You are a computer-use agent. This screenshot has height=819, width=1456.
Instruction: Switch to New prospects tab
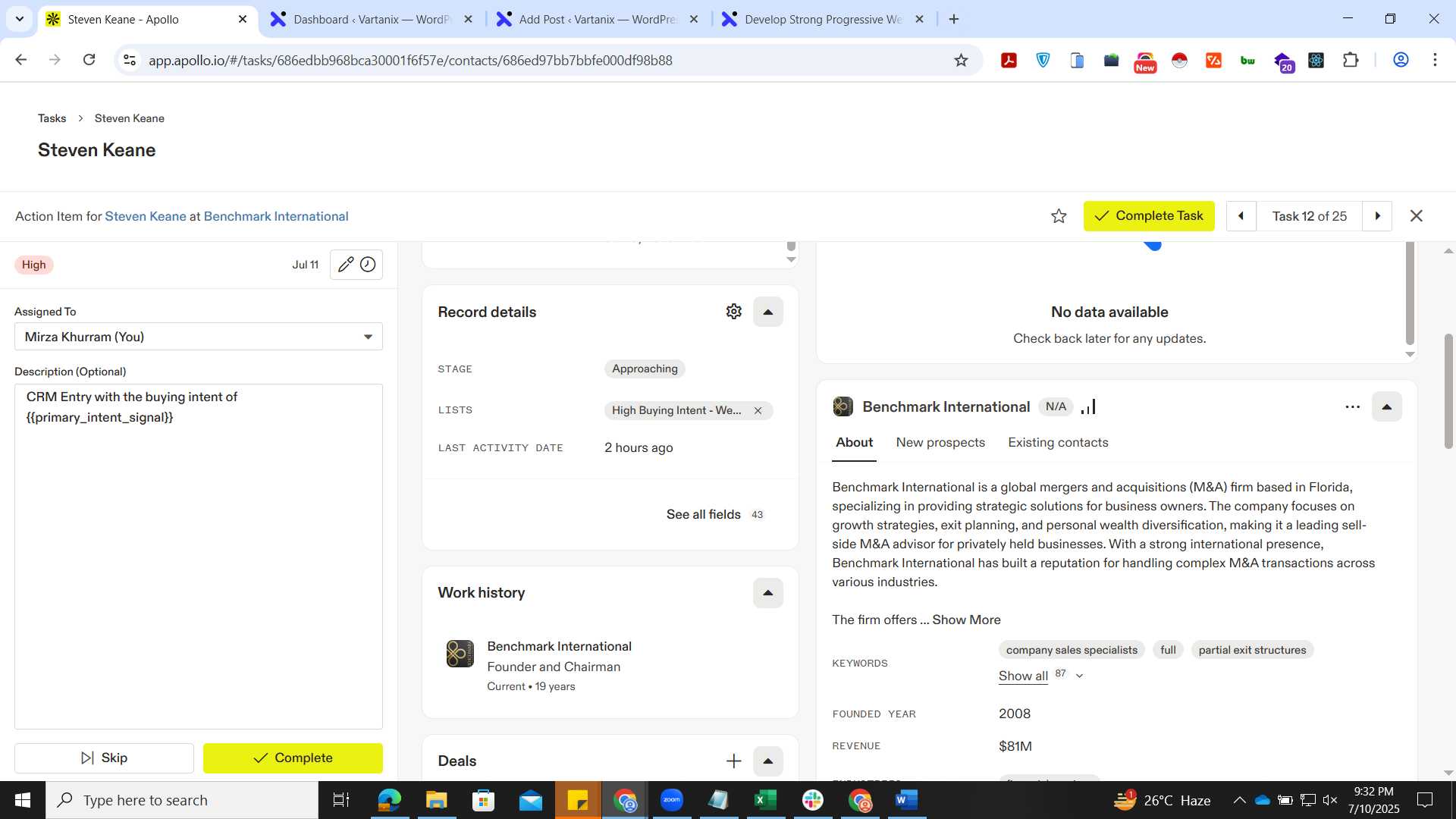tap(940, 443)
